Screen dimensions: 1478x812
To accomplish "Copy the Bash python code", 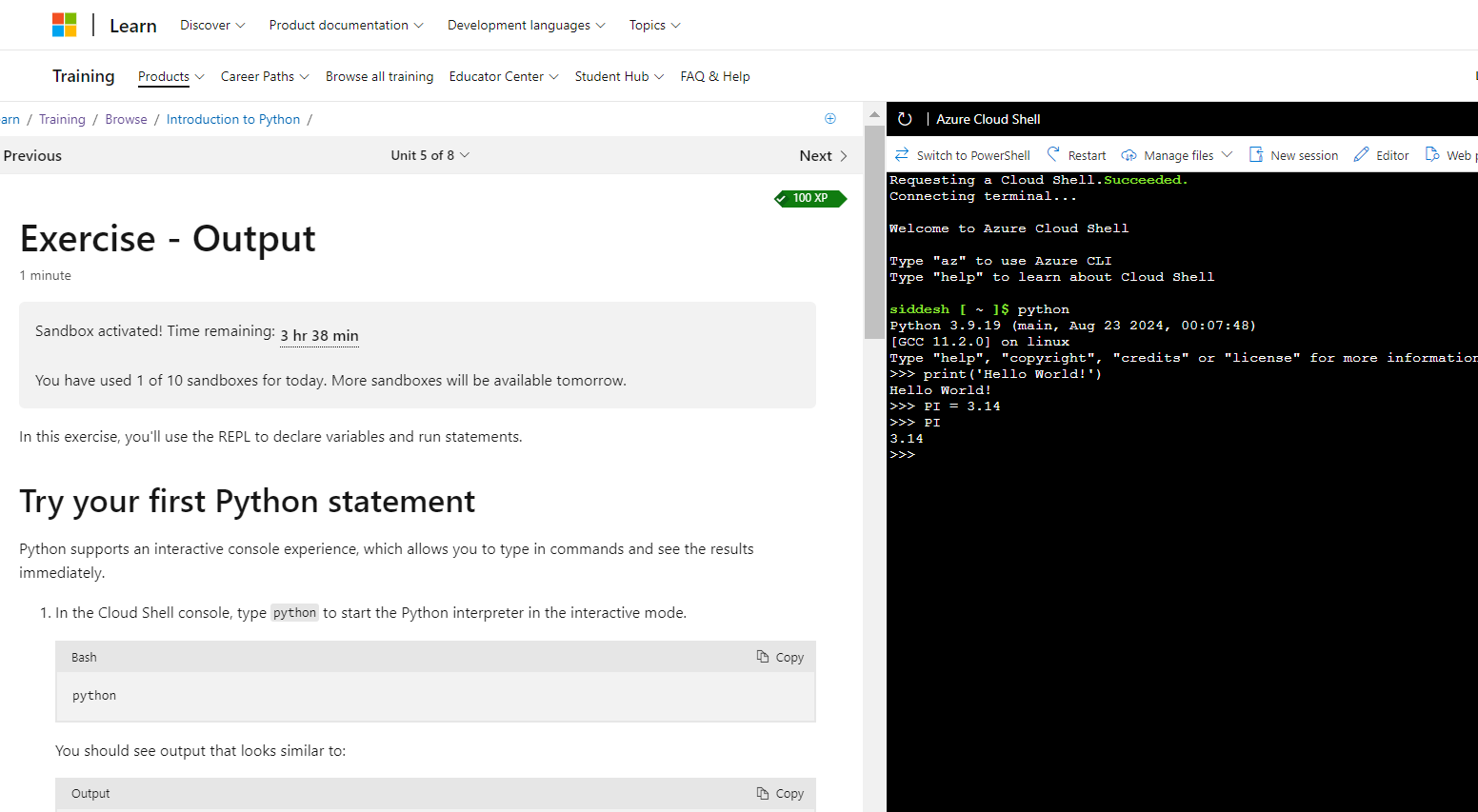I will click(780, 657).
